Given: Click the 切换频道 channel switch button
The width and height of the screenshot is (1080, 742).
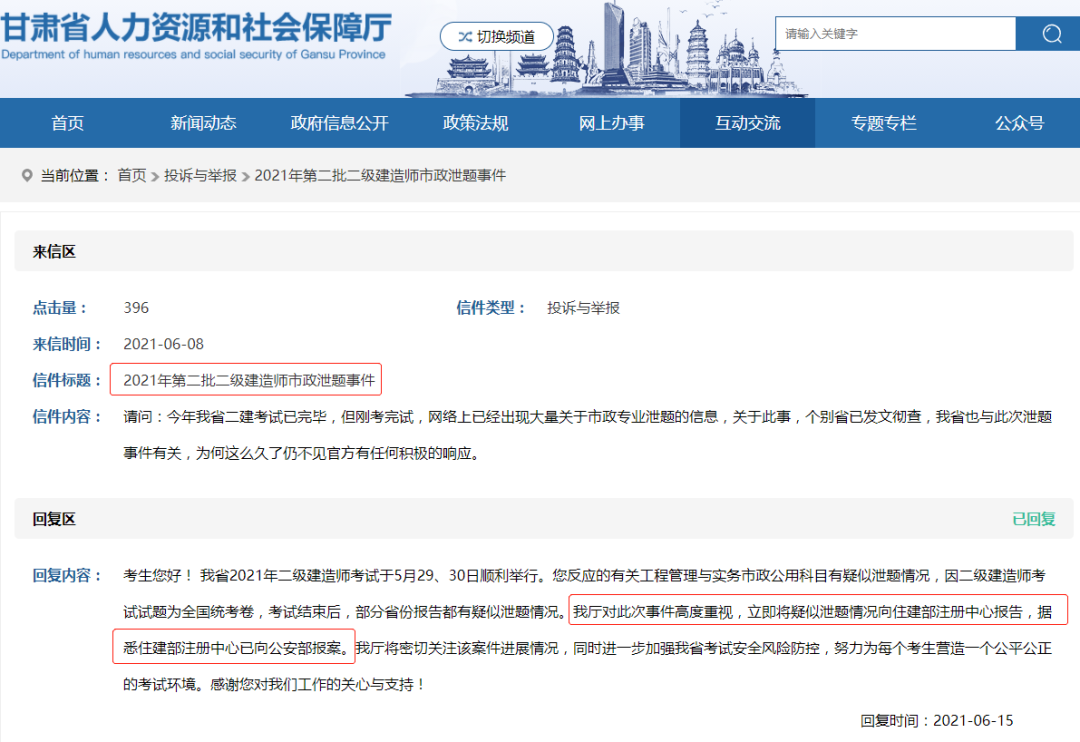Looking at the screenshot, I should coord(495,37).
